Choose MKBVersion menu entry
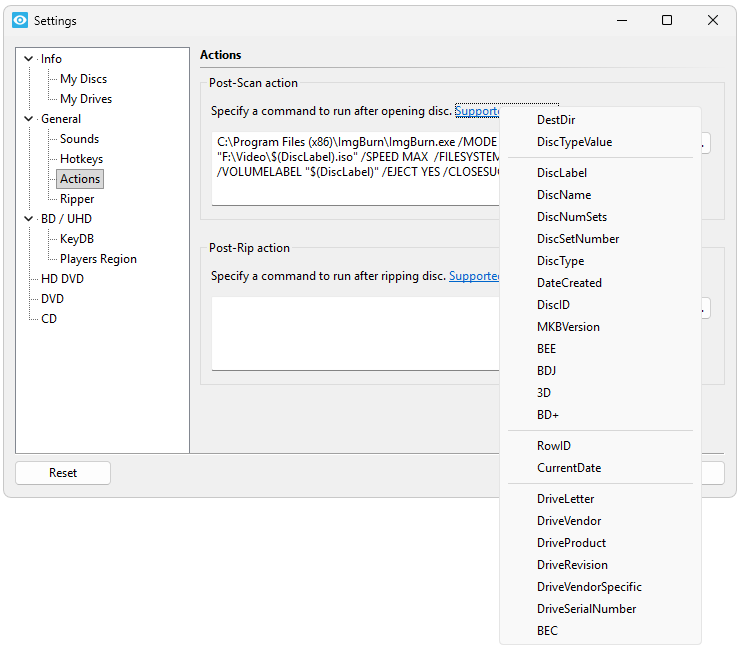 pos(567,327)
